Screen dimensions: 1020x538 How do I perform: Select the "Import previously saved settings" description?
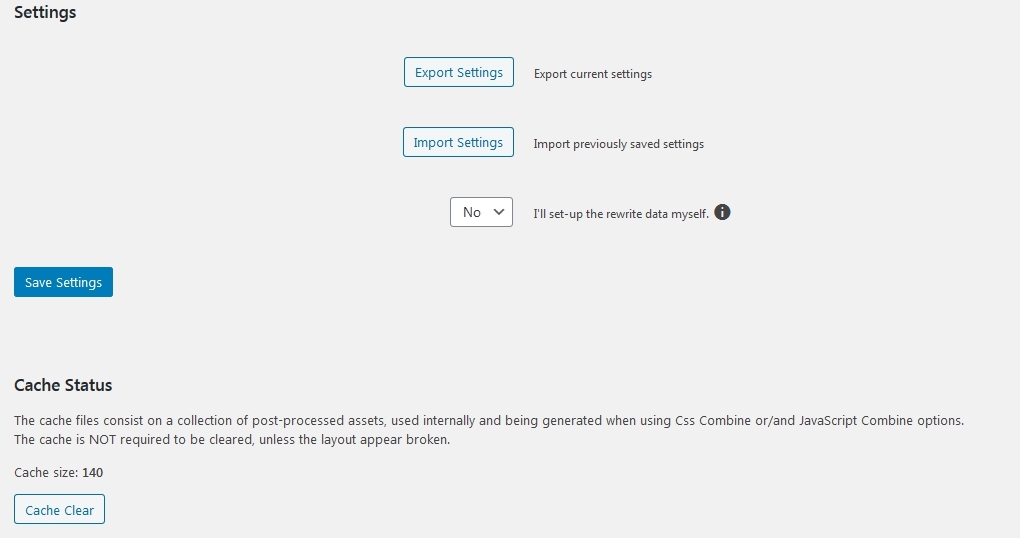click(619, 144)
